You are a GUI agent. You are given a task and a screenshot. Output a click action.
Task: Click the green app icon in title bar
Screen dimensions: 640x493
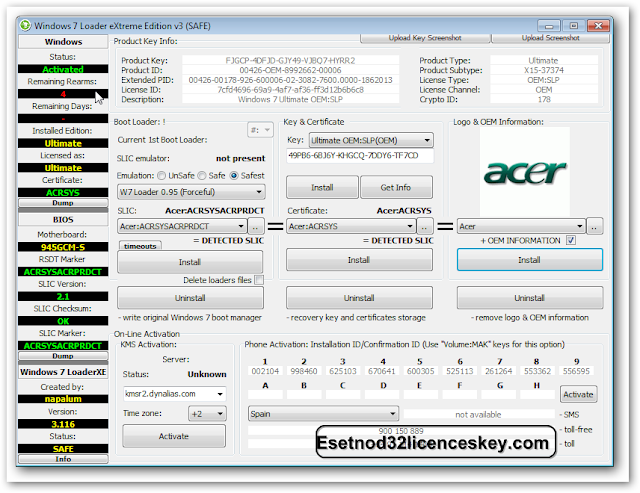[x=25, y=26]
